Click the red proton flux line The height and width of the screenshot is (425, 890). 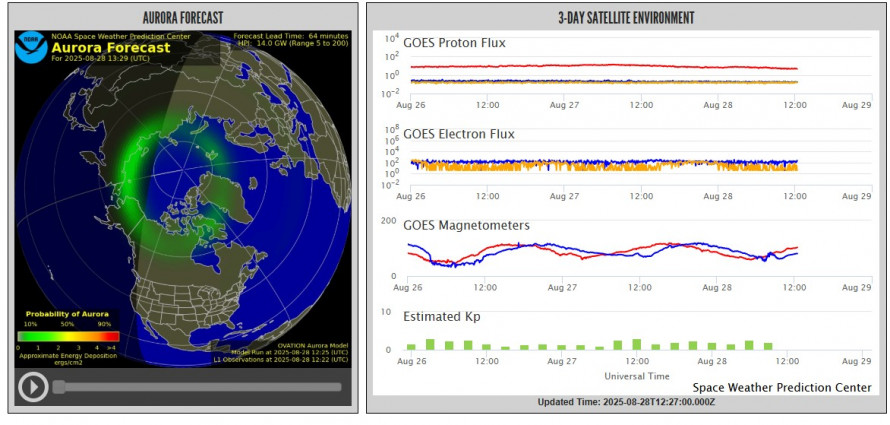pyautogui.click(x=602, y=66)
